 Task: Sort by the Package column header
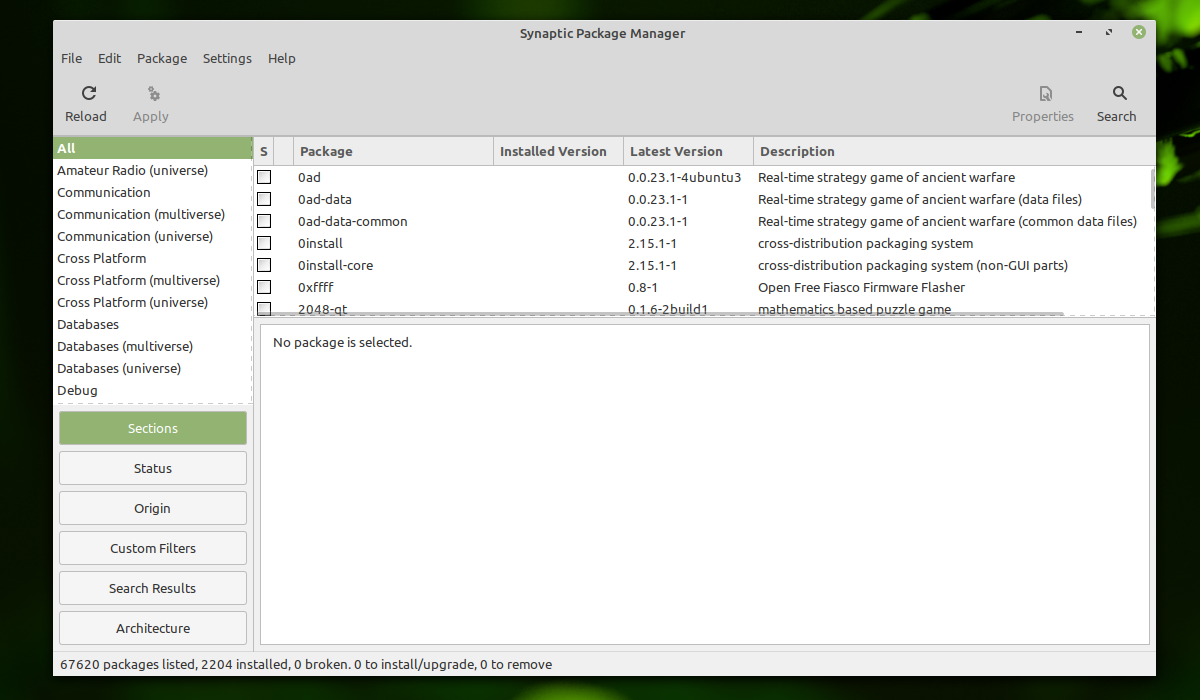pos(393,152)
